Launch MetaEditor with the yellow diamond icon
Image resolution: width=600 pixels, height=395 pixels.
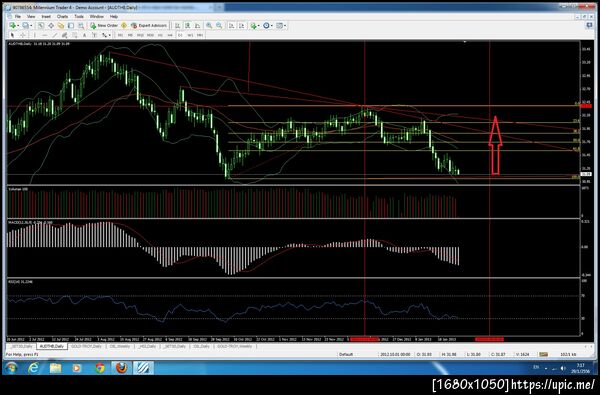(124, 26)
